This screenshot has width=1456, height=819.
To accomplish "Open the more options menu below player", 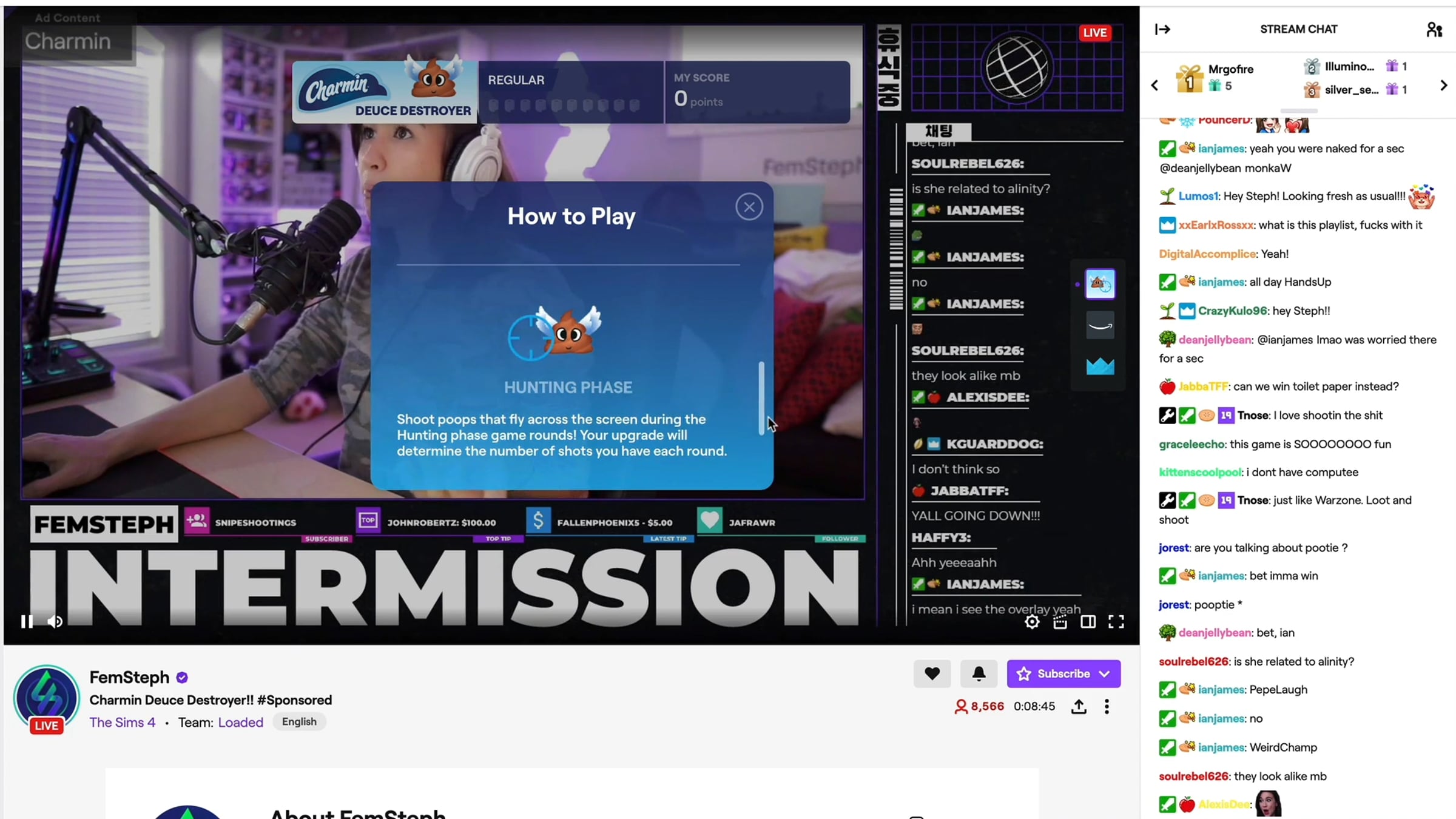I will [x=1107, y=706].
